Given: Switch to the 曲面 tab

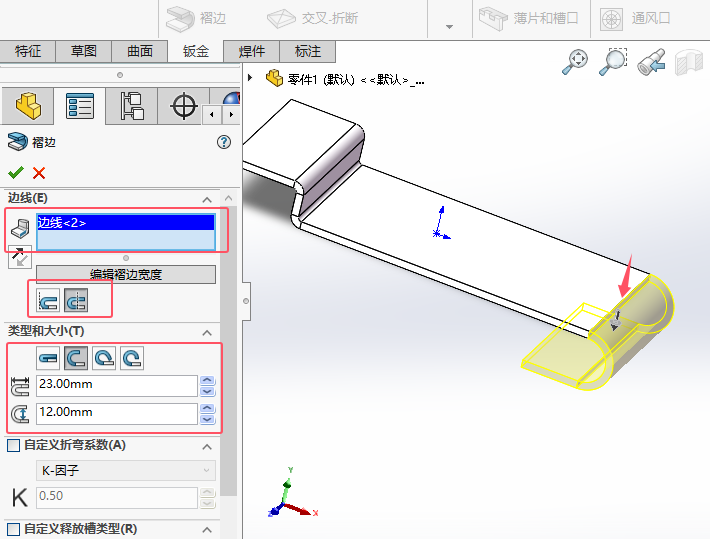Looking at the screenshot, I should pos(140,51).
